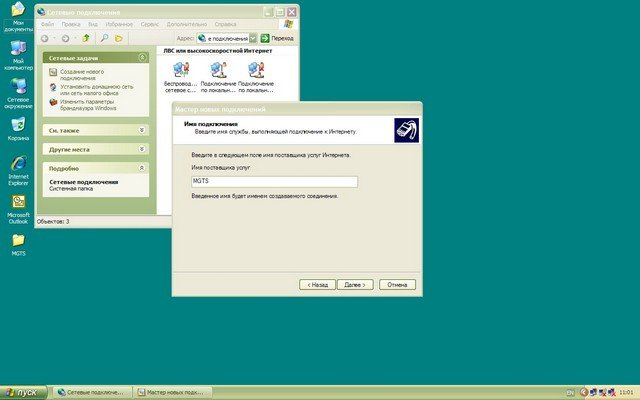Expand the Другие места panel
Image resolution: width=640 pixels, height=400 pixels.
tap(141, 148)
